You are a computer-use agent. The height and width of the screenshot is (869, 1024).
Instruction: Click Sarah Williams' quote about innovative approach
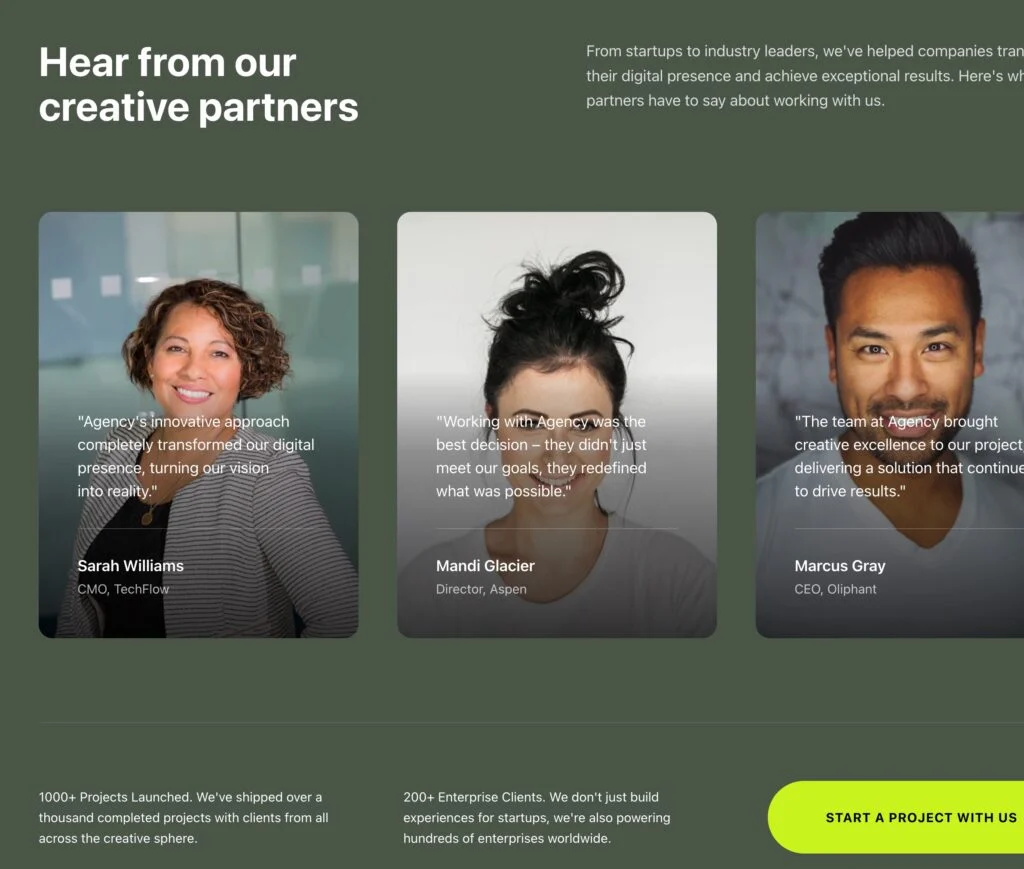pos(196,456)
